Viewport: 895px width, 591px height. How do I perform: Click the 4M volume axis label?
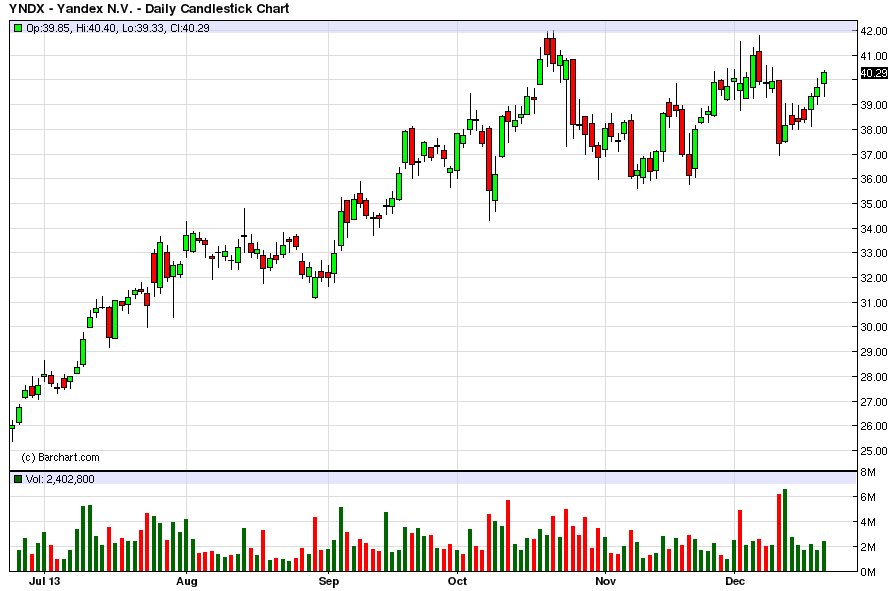[868, 522]
